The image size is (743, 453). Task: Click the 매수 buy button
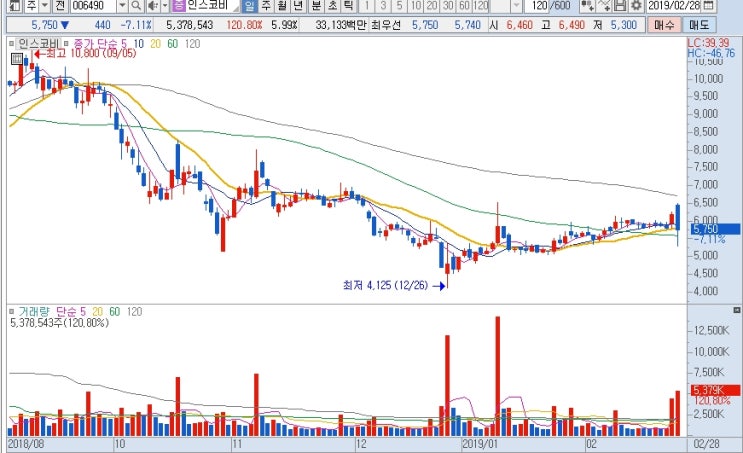click(664, 25)
